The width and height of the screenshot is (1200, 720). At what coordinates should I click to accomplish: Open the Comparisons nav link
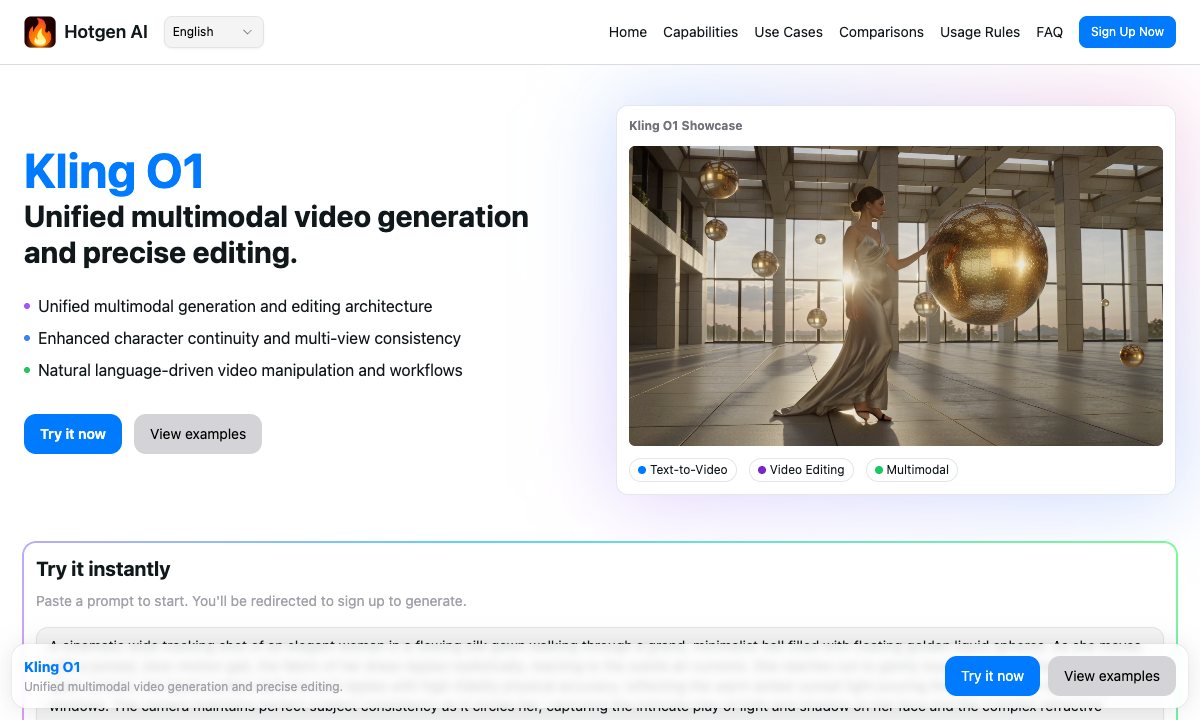point(881,32)
